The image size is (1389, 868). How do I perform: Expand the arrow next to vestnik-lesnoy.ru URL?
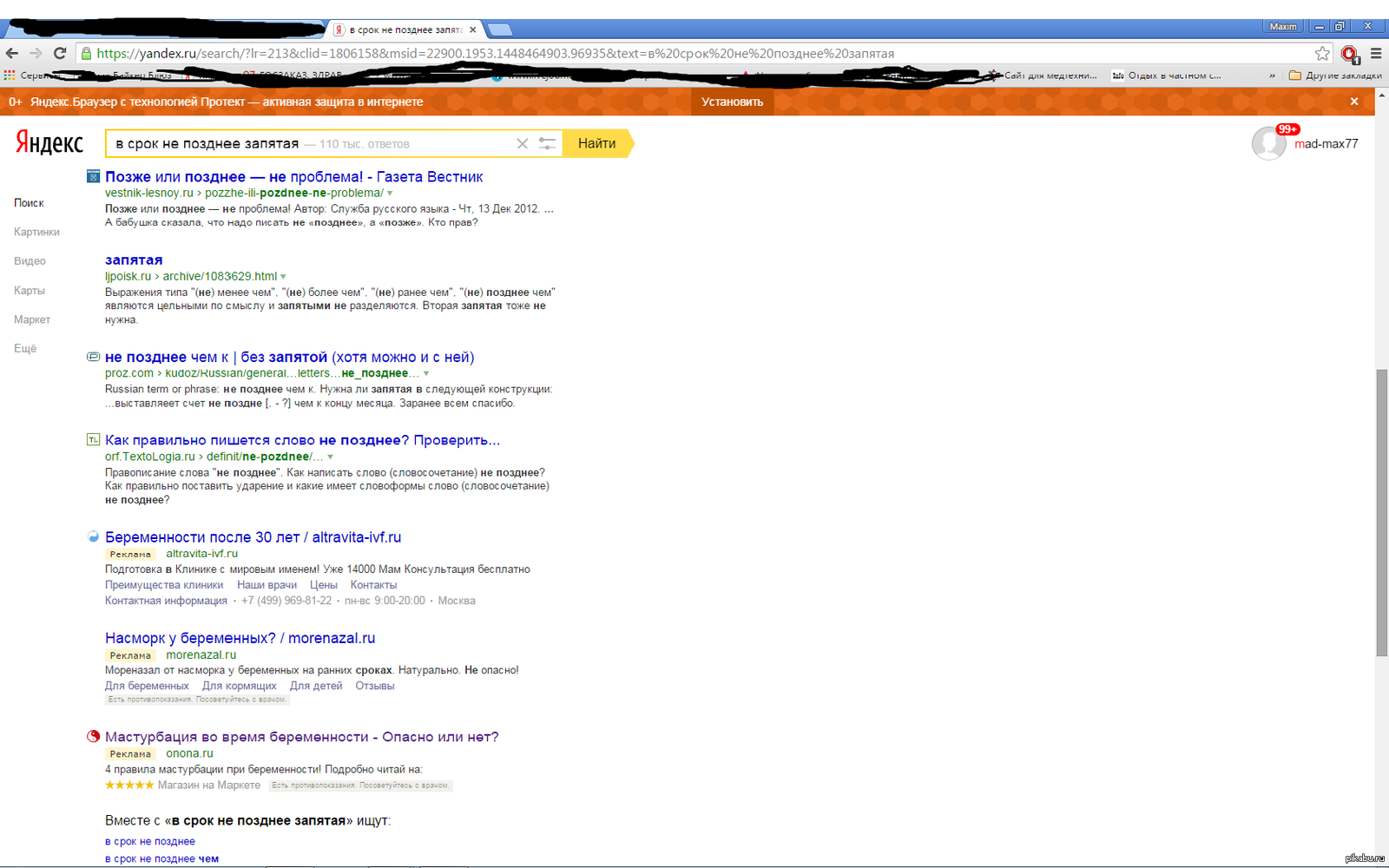(x=390, y=194)
